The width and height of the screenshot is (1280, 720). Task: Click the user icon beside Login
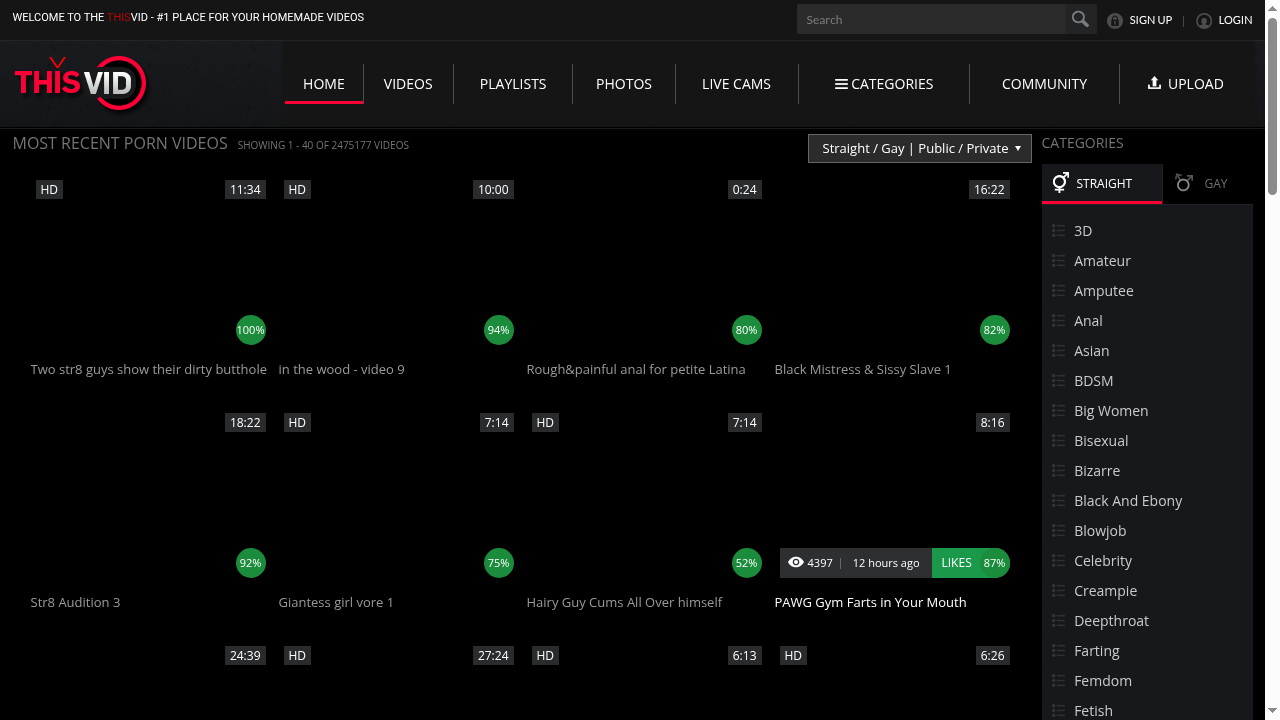click(x=1204, y=20)
